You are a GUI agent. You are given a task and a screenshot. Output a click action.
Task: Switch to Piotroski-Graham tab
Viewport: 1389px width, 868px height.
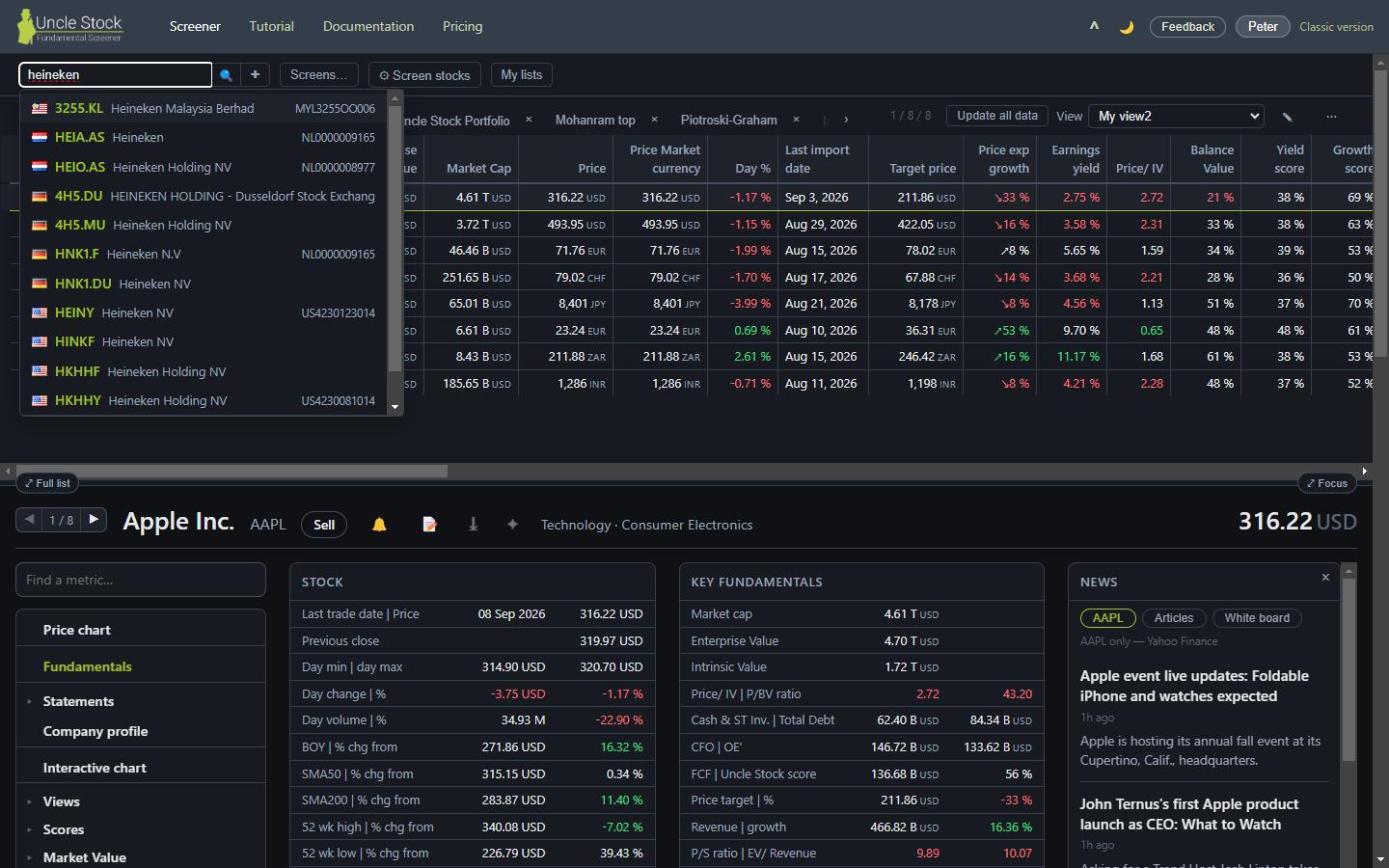(729, 120)
